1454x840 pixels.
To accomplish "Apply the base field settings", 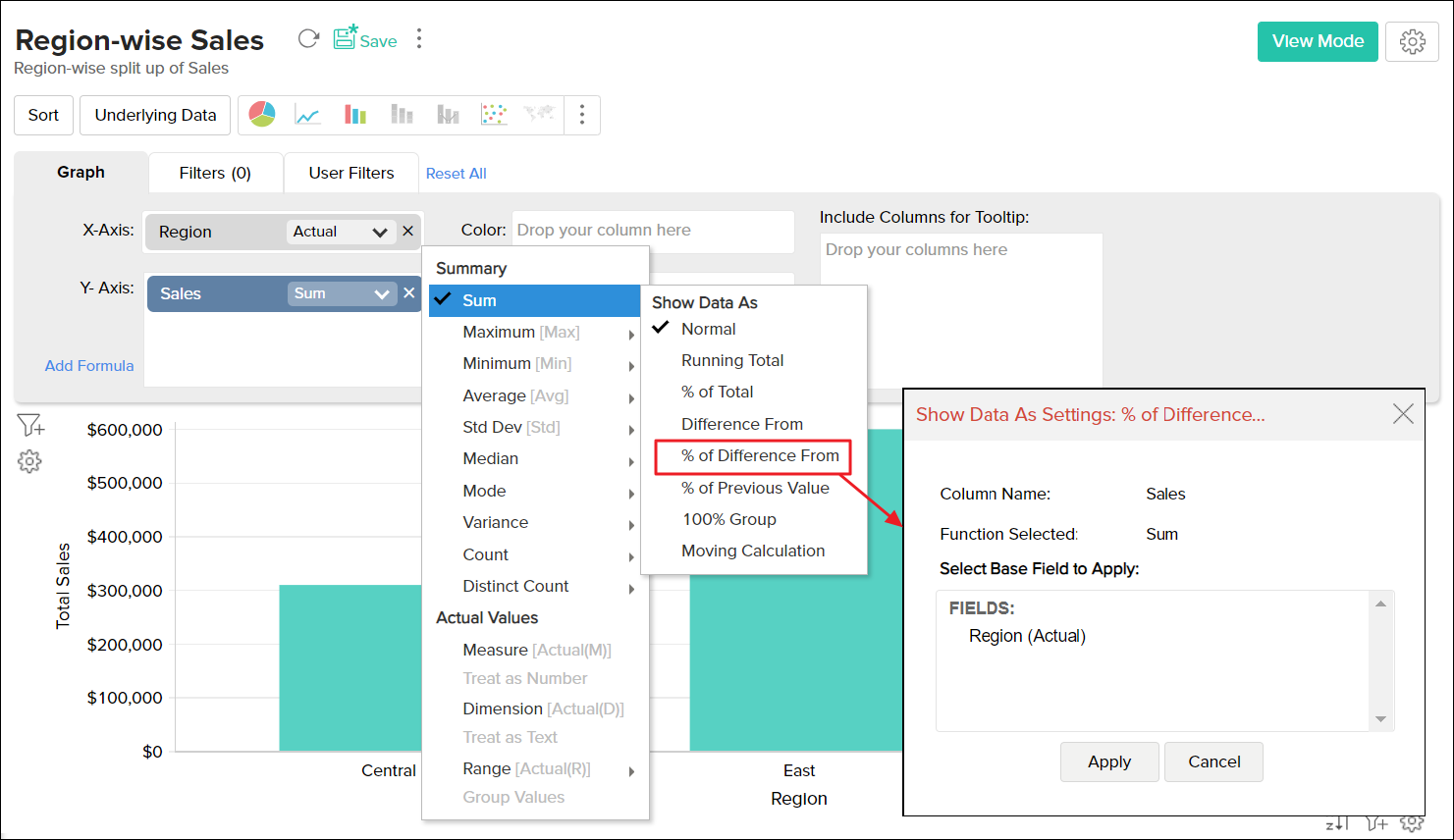I will (1108, 761).
